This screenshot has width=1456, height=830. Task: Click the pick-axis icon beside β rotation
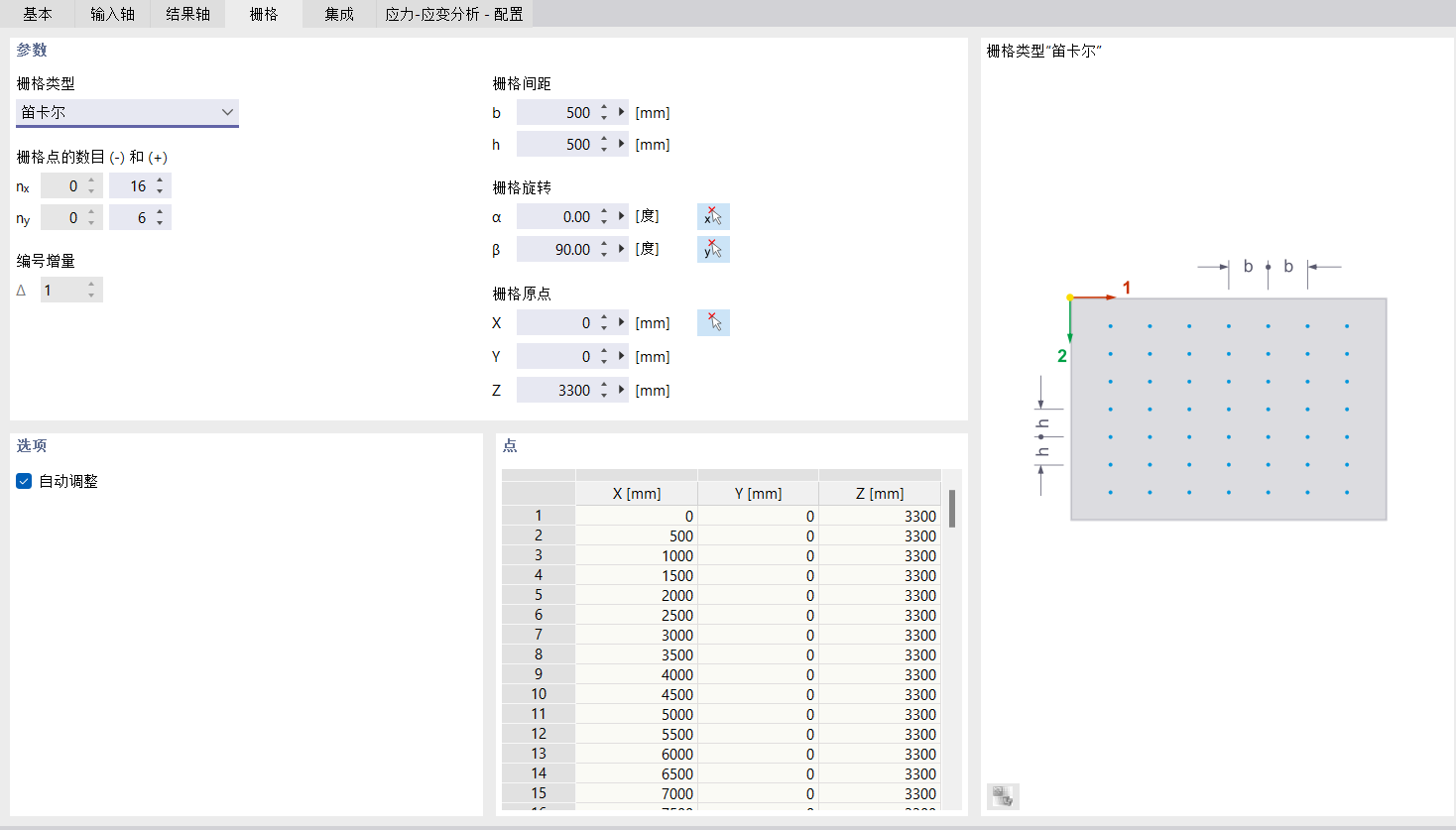pos(713,249)
